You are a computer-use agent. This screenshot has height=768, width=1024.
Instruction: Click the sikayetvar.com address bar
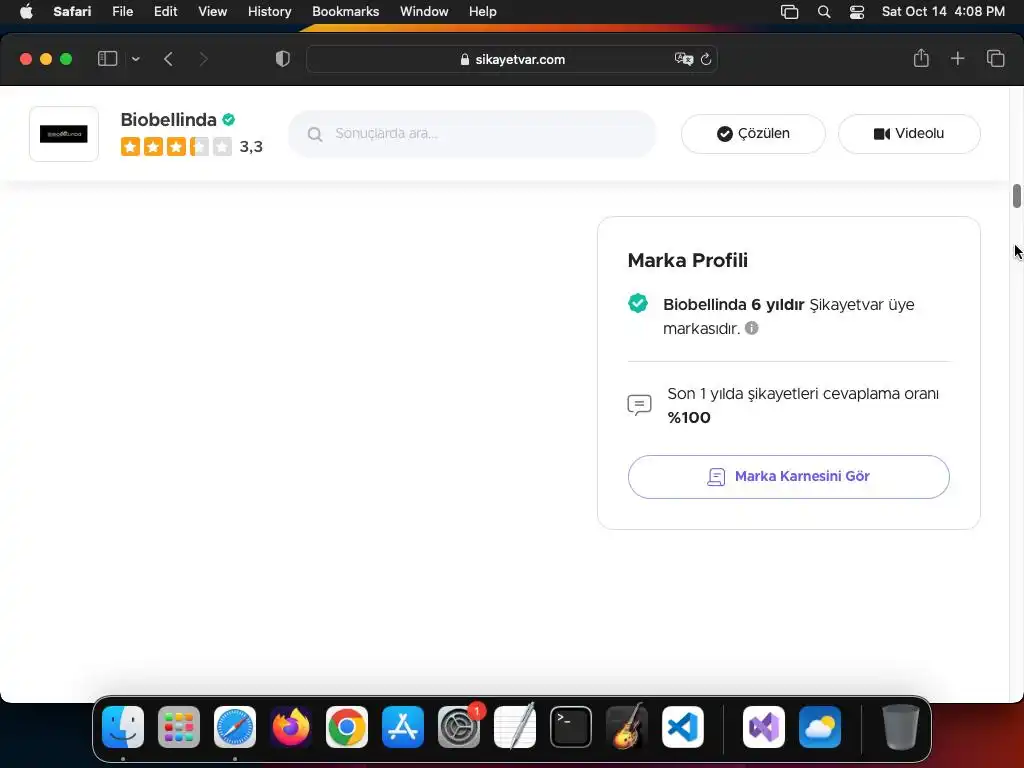pos(511,59)
